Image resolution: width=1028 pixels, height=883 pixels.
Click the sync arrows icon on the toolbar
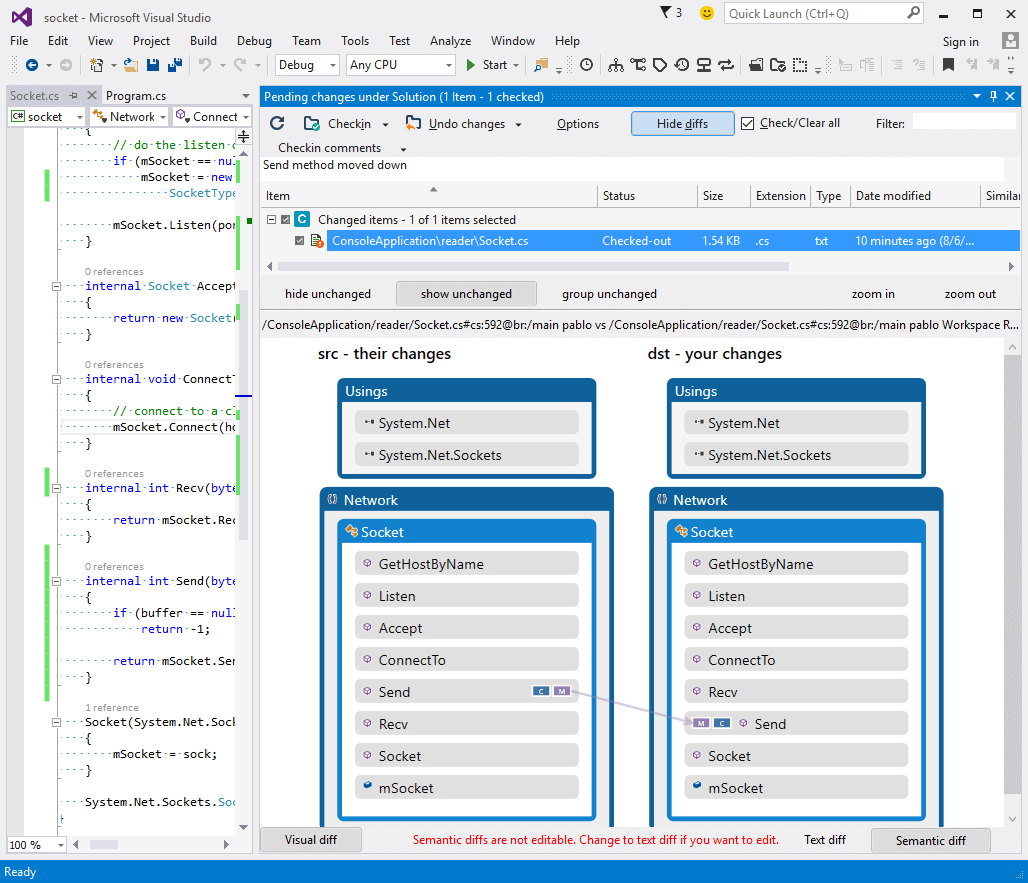pos(726,66)
